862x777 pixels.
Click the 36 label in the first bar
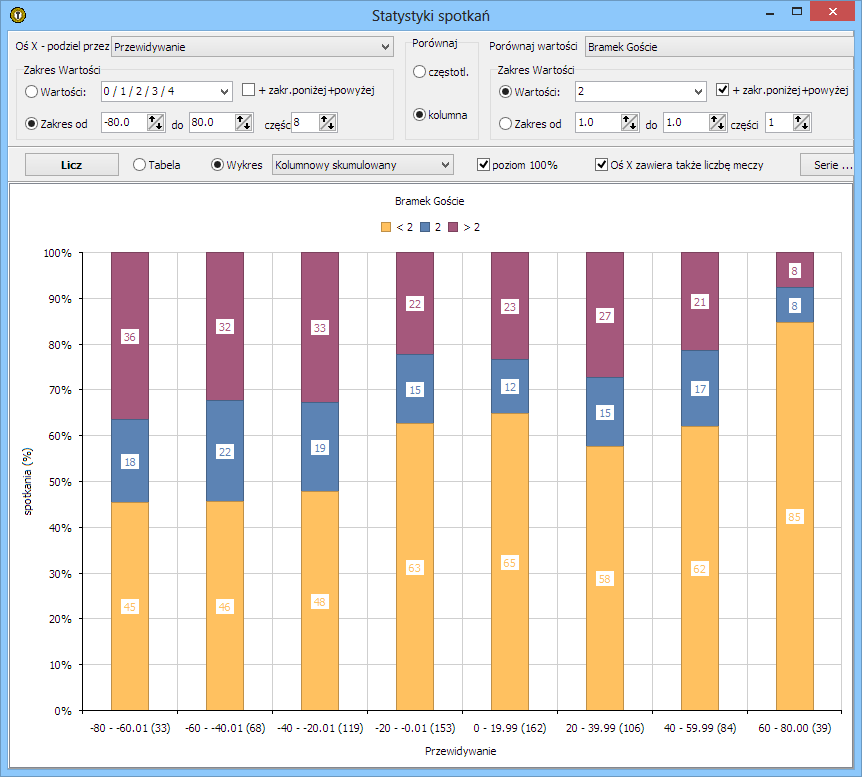pos(130,337)
